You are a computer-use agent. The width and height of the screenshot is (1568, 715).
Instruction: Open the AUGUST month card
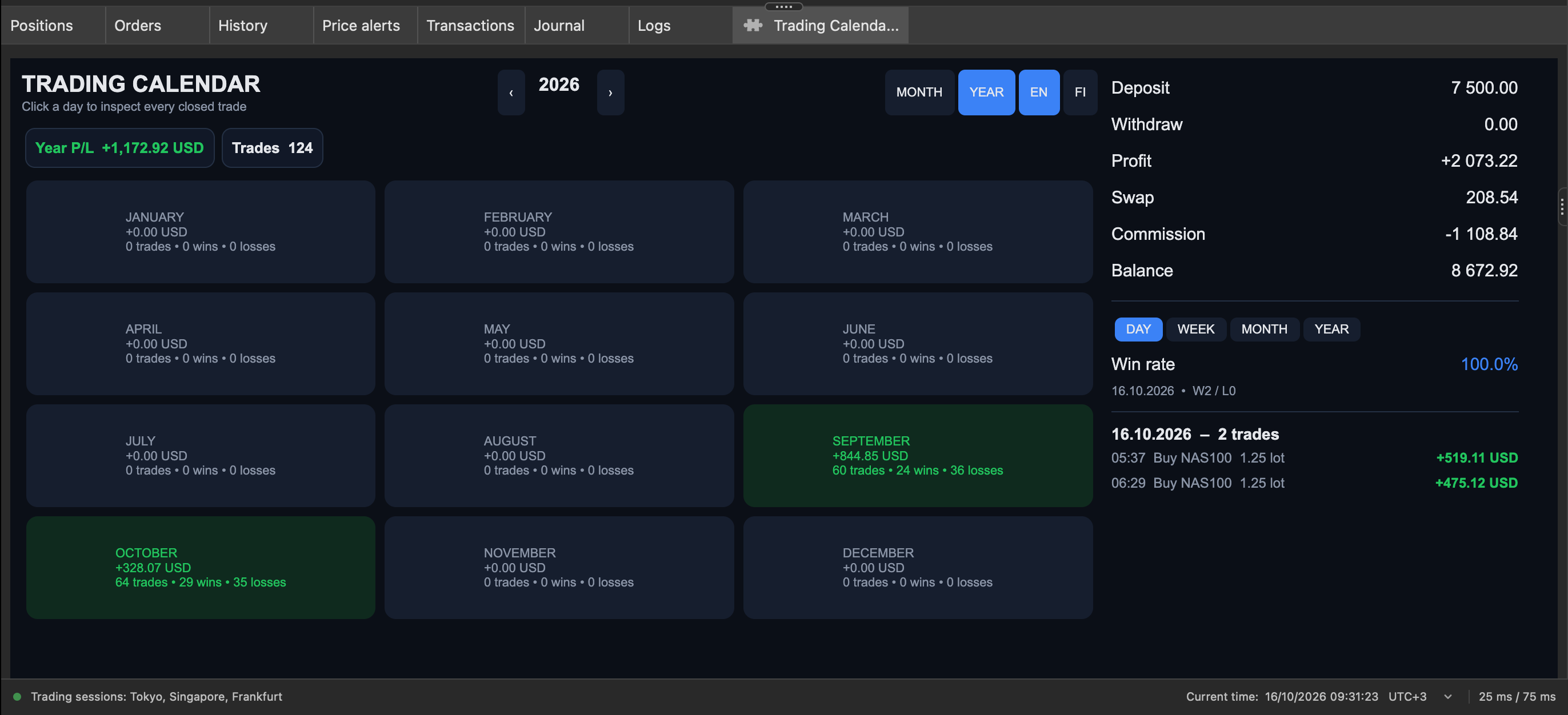(x=559, y=456)
